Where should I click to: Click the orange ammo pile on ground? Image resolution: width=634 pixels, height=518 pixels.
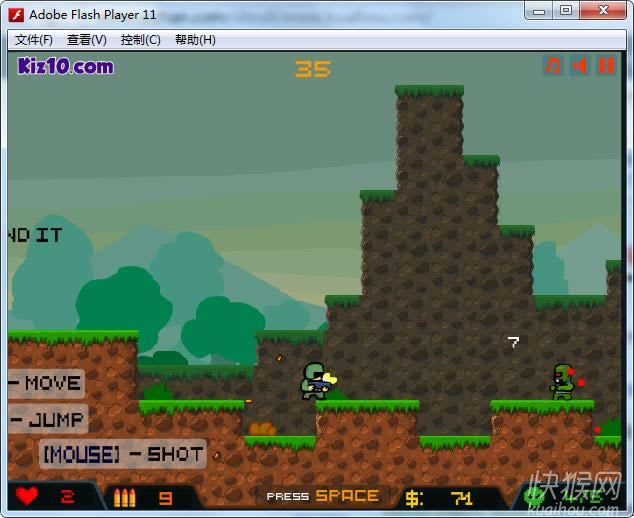tap(262, 429)
